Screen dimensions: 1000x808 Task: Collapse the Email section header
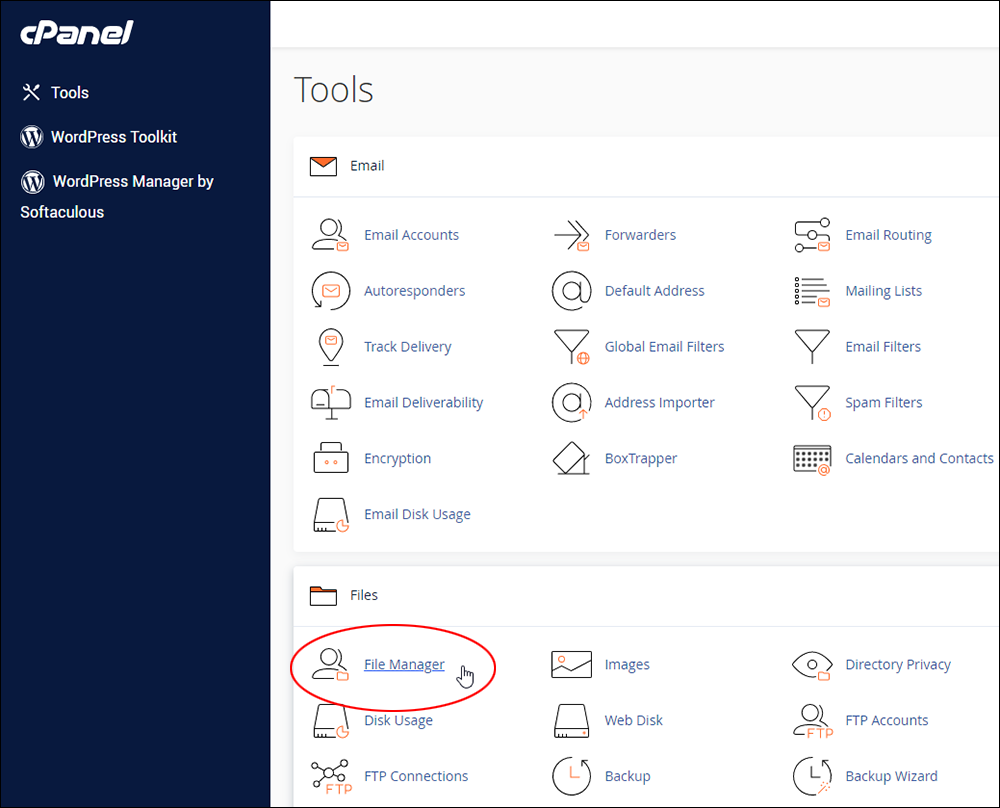point(646,166)
